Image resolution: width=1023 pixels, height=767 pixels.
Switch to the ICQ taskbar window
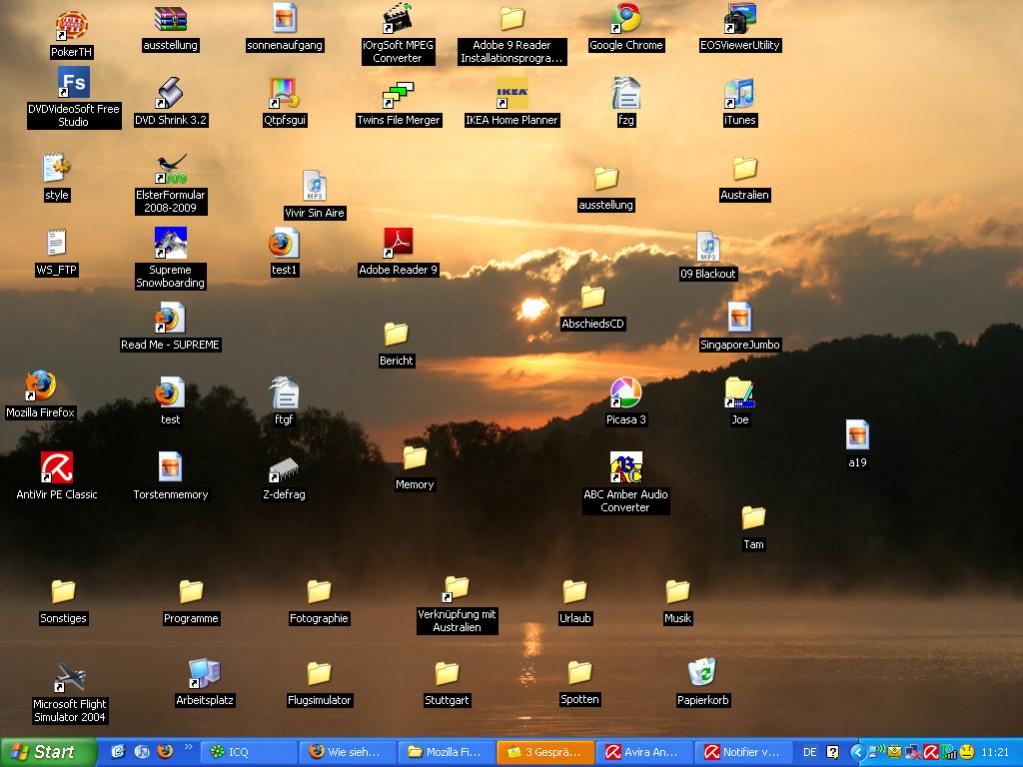[248, 752]
